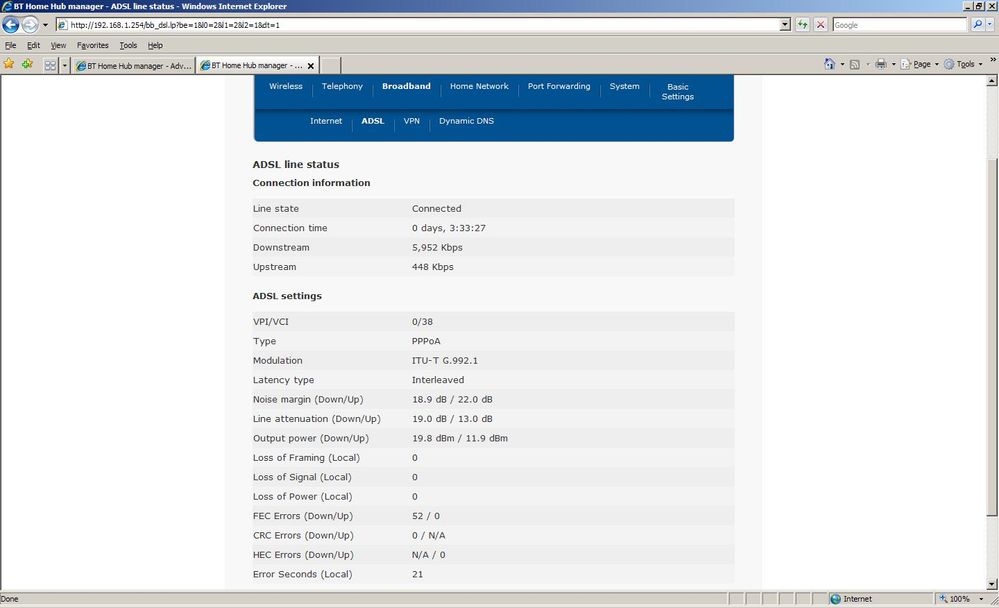
Task: Select the 'PPPoA' type value
Action: [x=426, y=341]
